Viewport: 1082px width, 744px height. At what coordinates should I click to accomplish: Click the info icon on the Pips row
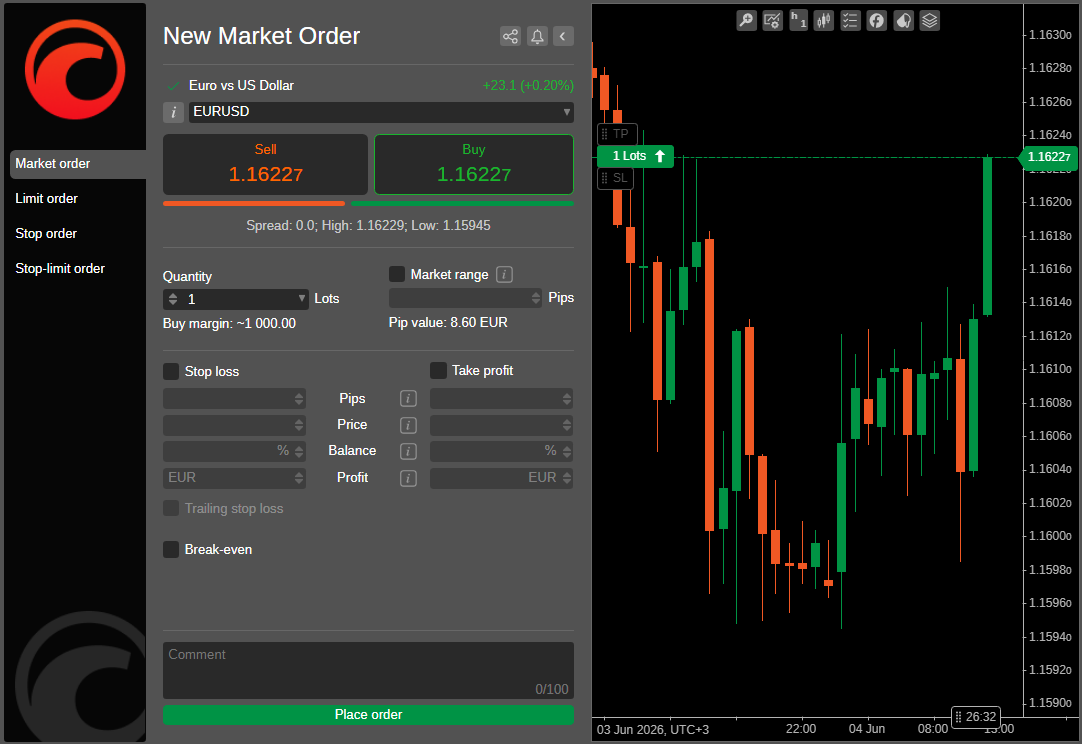click(409, 398)
